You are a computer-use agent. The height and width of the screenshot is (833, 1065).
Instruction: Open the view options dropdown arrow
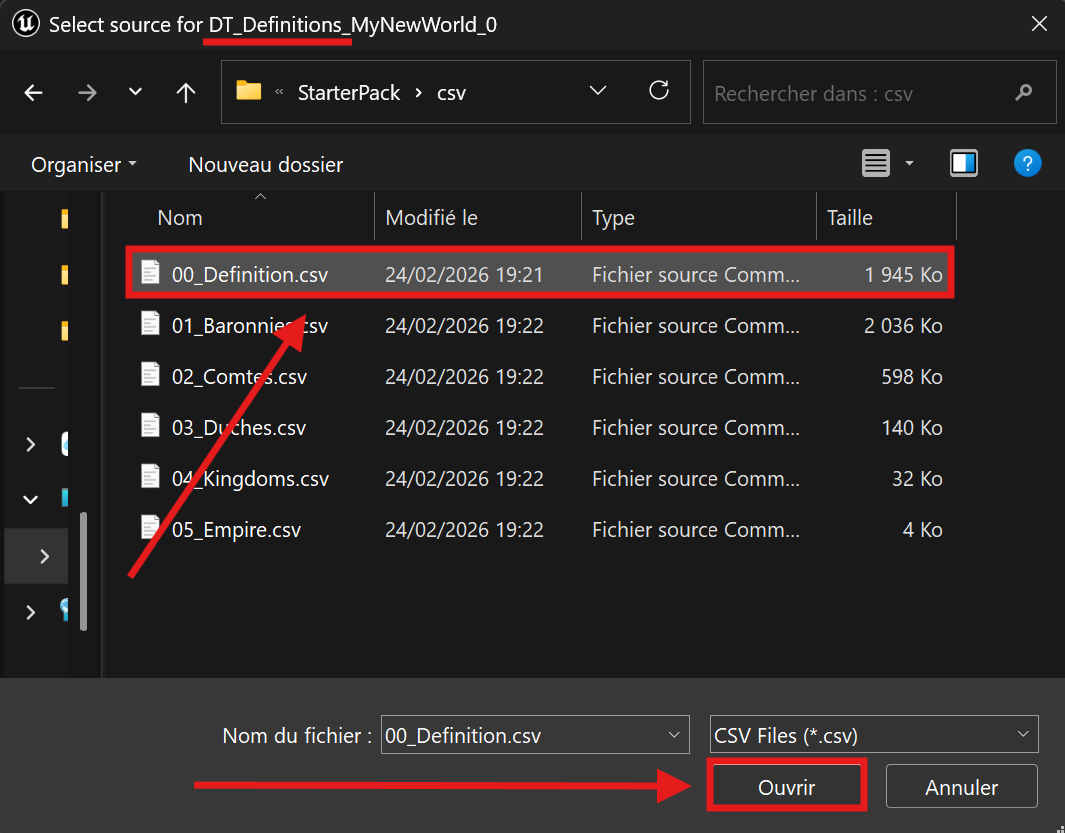coord(909,163)
